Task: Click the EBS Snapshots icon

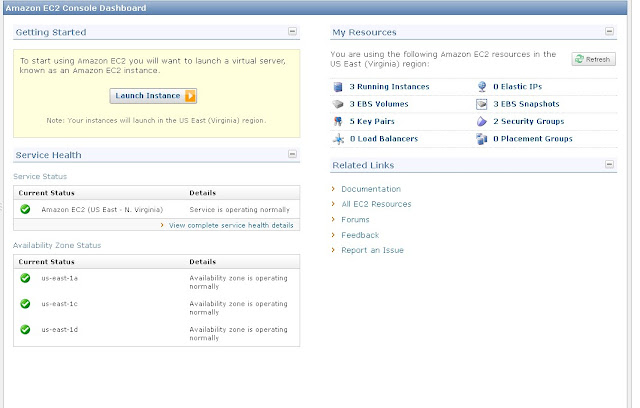Action: (x=482, y=104)
